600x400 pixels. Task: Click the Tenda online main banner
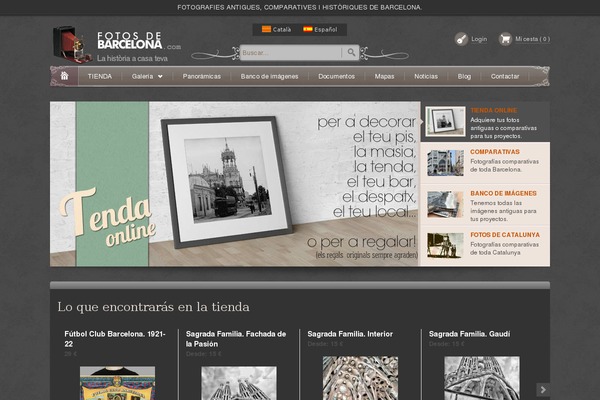235,184
